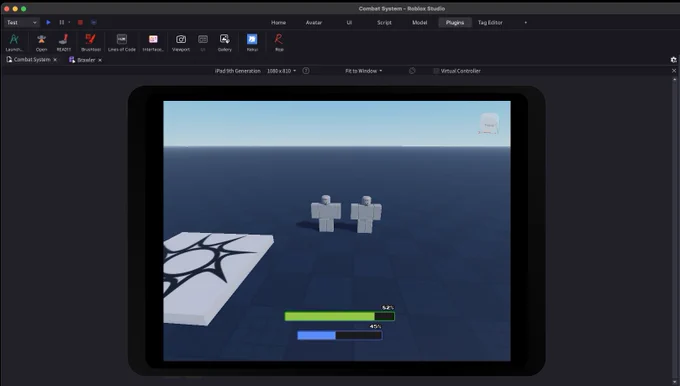The image size is (680, 386).
Task: Pause the running test session
Action: (x=62, y=22)
